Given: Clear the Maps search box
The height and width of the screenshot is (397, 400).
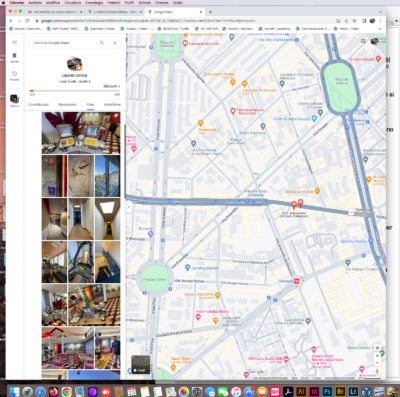Looking at the screenshot, I should [x=115, y=43].
